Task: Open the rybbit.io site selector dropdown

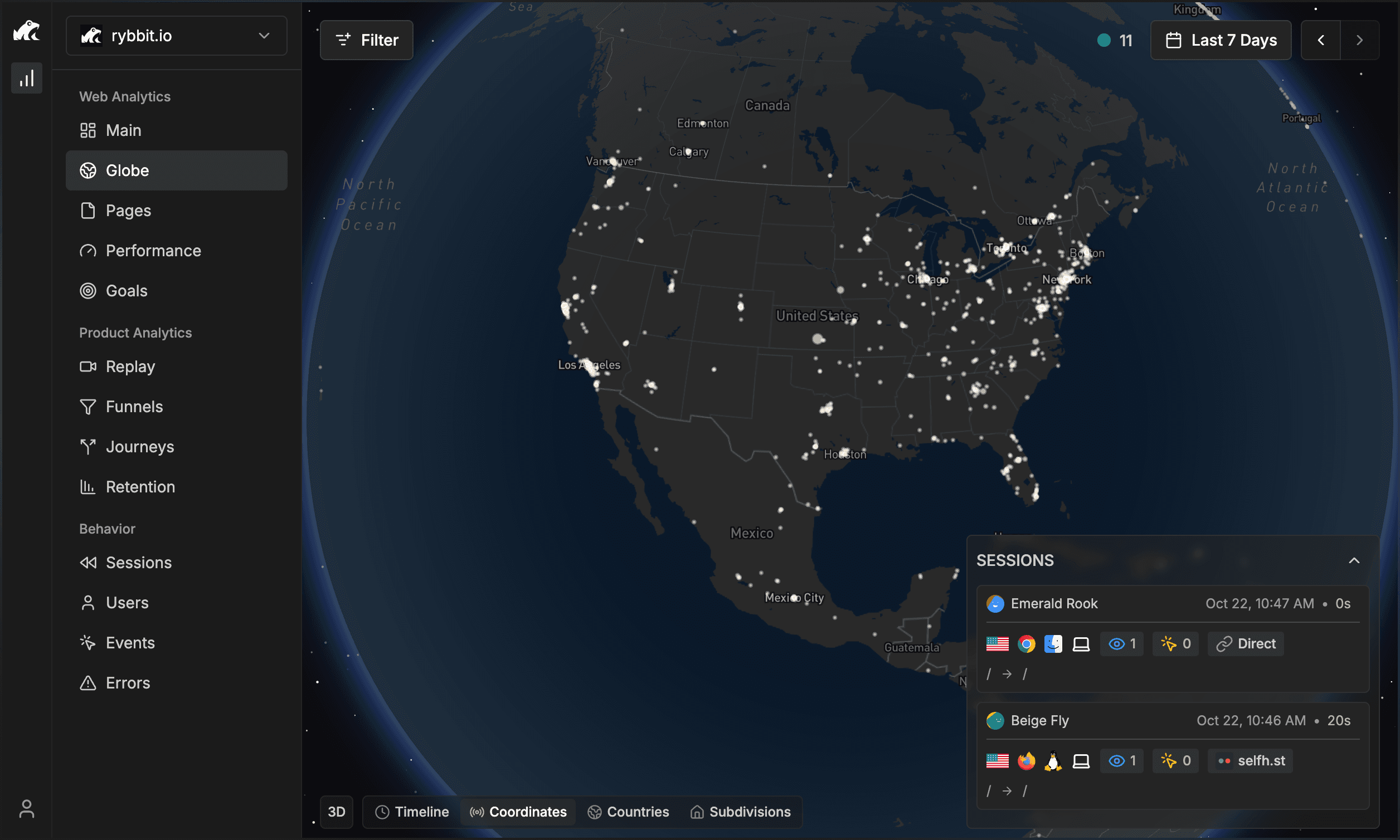Action: coord(176,36)
